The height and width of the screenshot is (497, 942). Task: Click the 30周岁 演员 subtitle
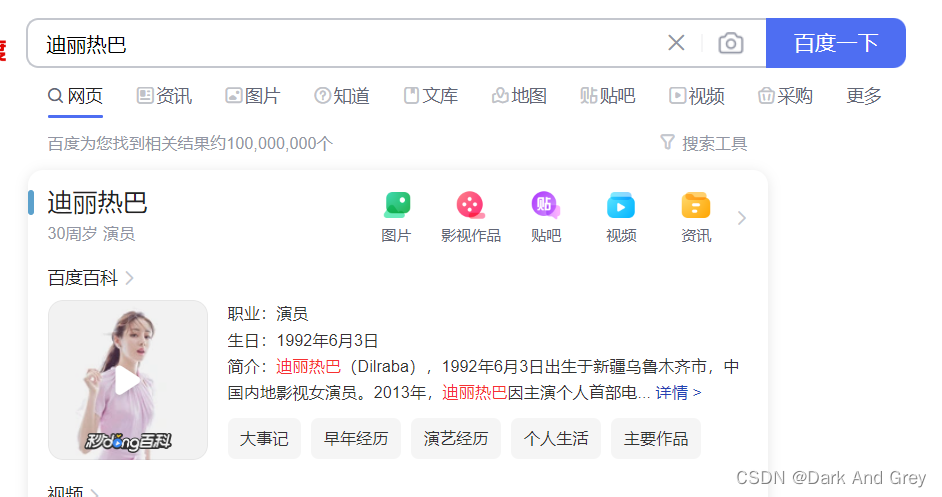tap(91, 234)
